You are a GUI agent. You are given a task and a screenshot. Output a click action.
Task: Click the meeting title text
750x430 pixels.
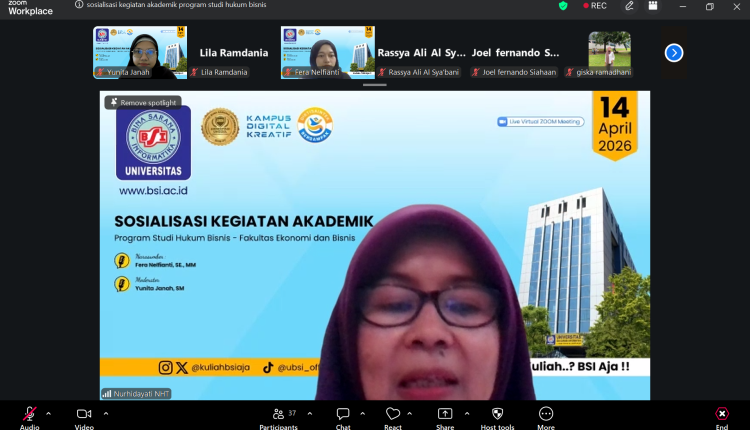(x=176, y=5)
